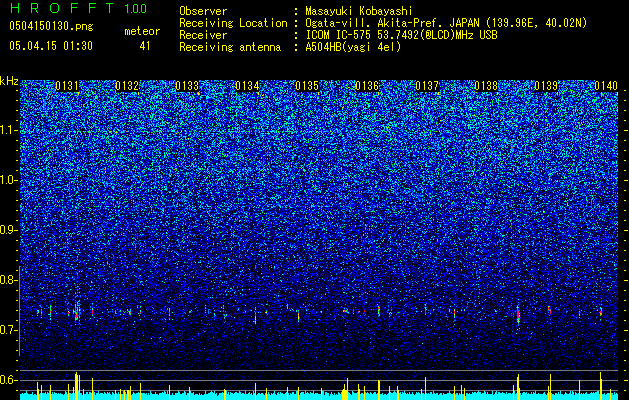The width and height of the screenshot is (629, 400).
Task: Click the Receiver label
Action: 203,35
